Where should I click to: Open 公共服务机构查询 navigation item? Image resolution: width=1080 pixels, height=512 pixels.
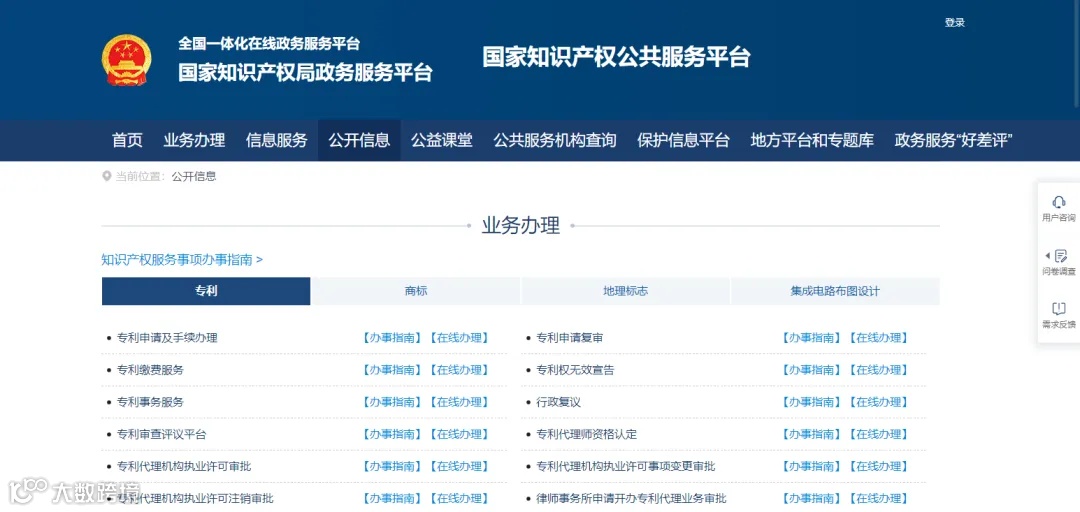click(555, 141)
